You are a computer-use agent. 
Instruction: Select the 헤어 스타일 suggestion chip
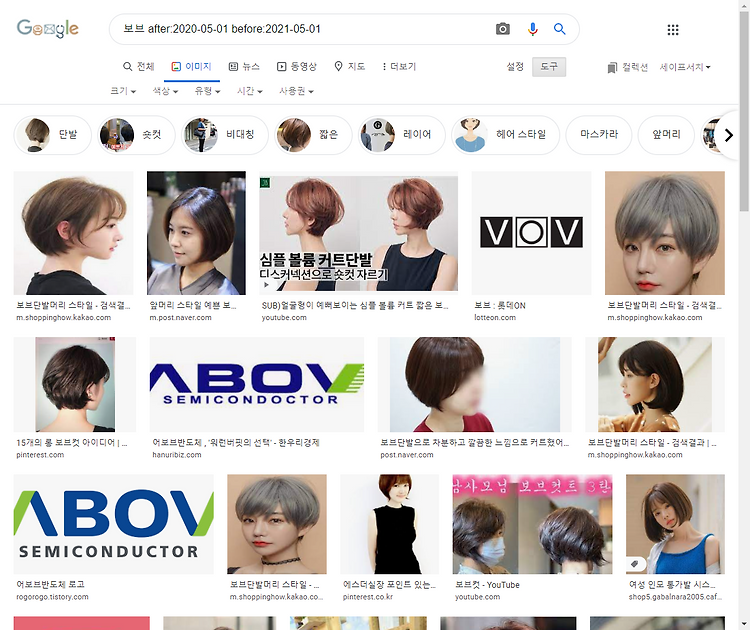[505, 135]
